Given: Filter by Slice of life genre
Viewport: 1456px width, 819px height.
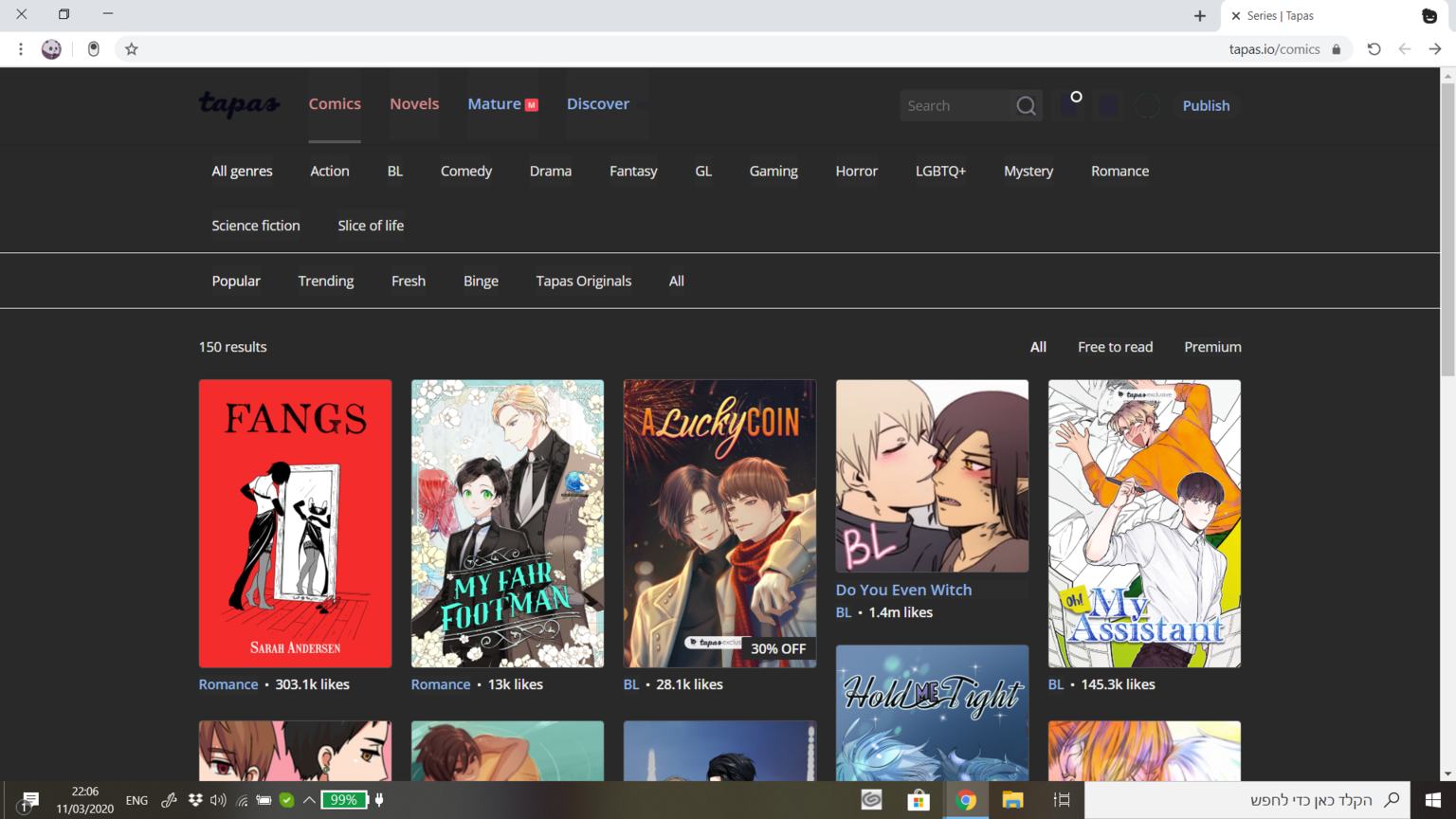Looking at the screenshot, I should pos(371,226).
